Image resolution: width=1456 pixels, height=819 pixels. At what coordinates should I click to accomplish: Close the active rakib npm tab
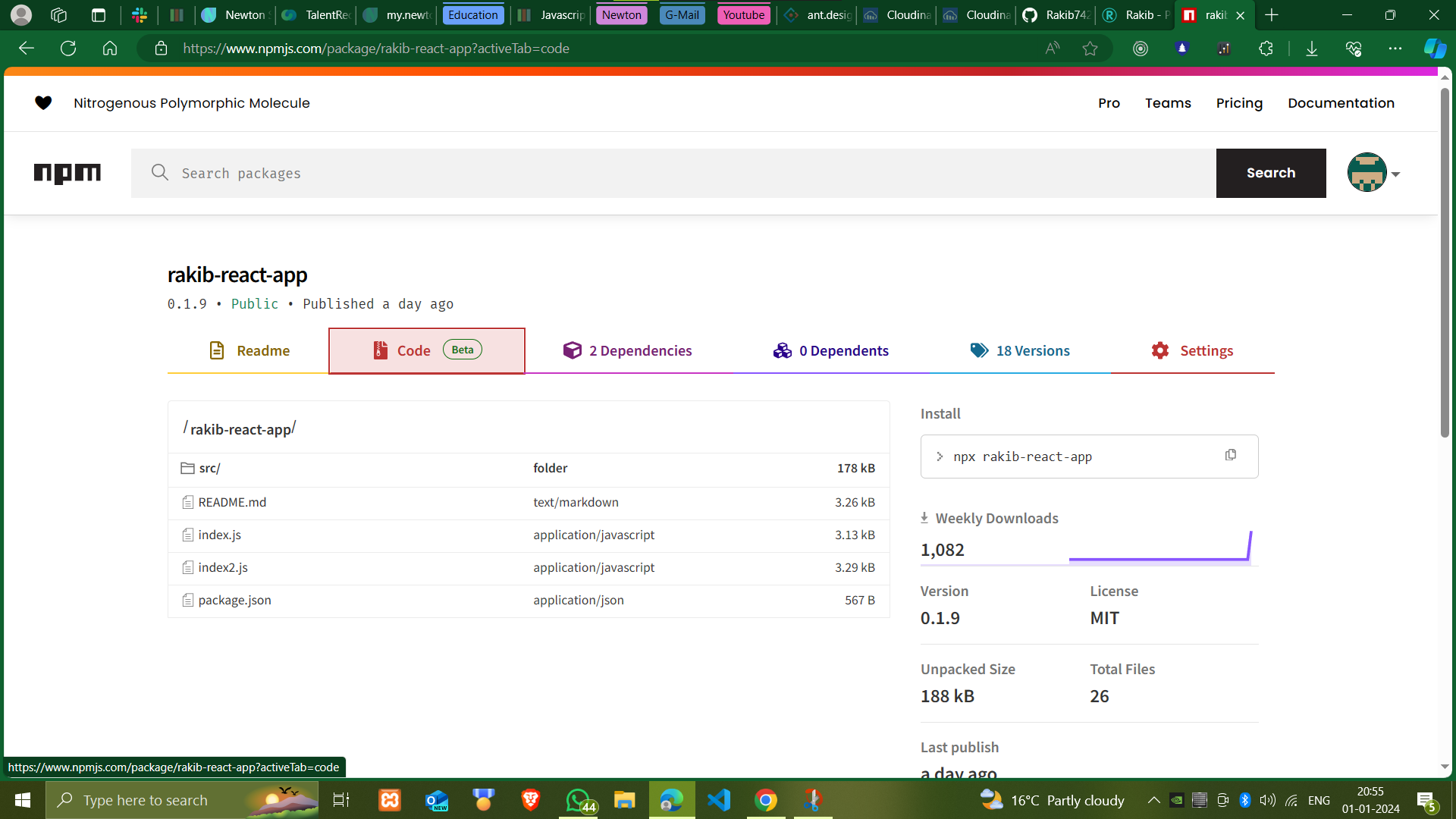point(1241,15)
